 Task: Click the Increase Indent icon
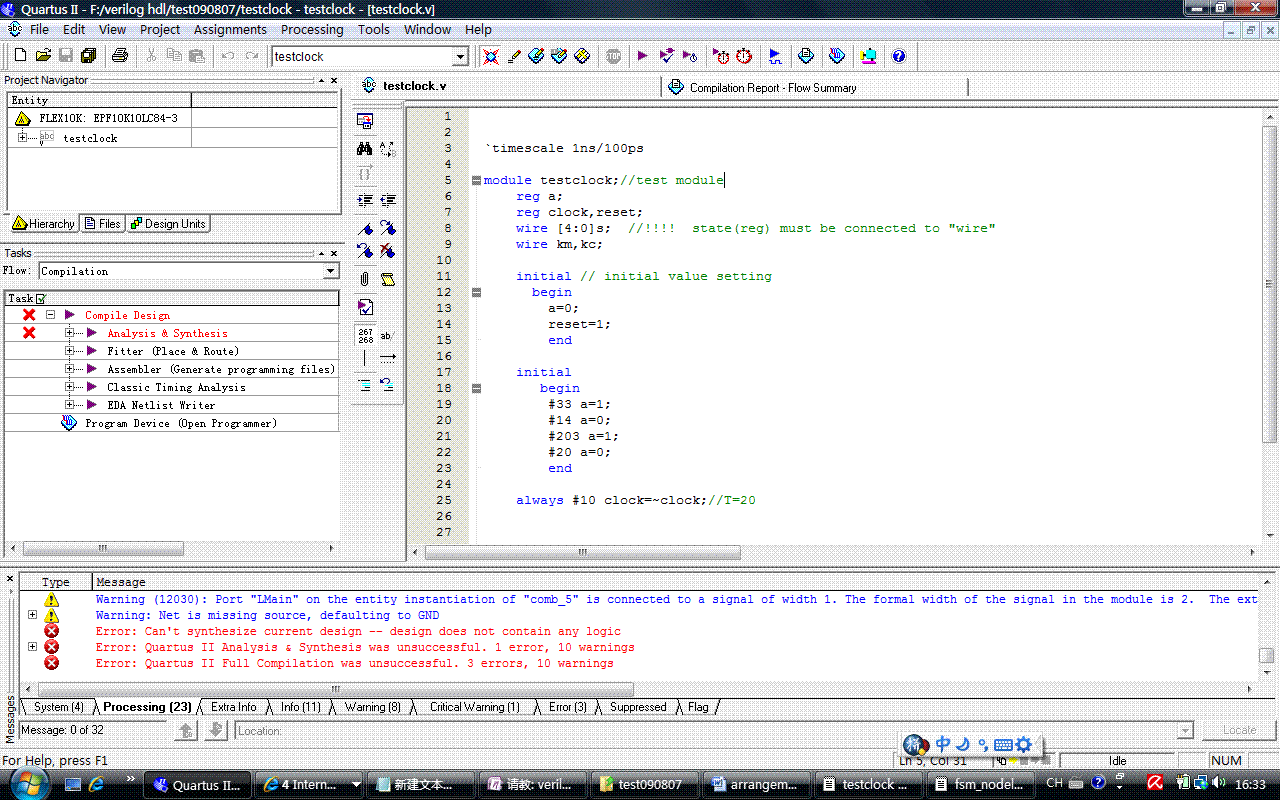pyautogui.click(x=365, y=201)
